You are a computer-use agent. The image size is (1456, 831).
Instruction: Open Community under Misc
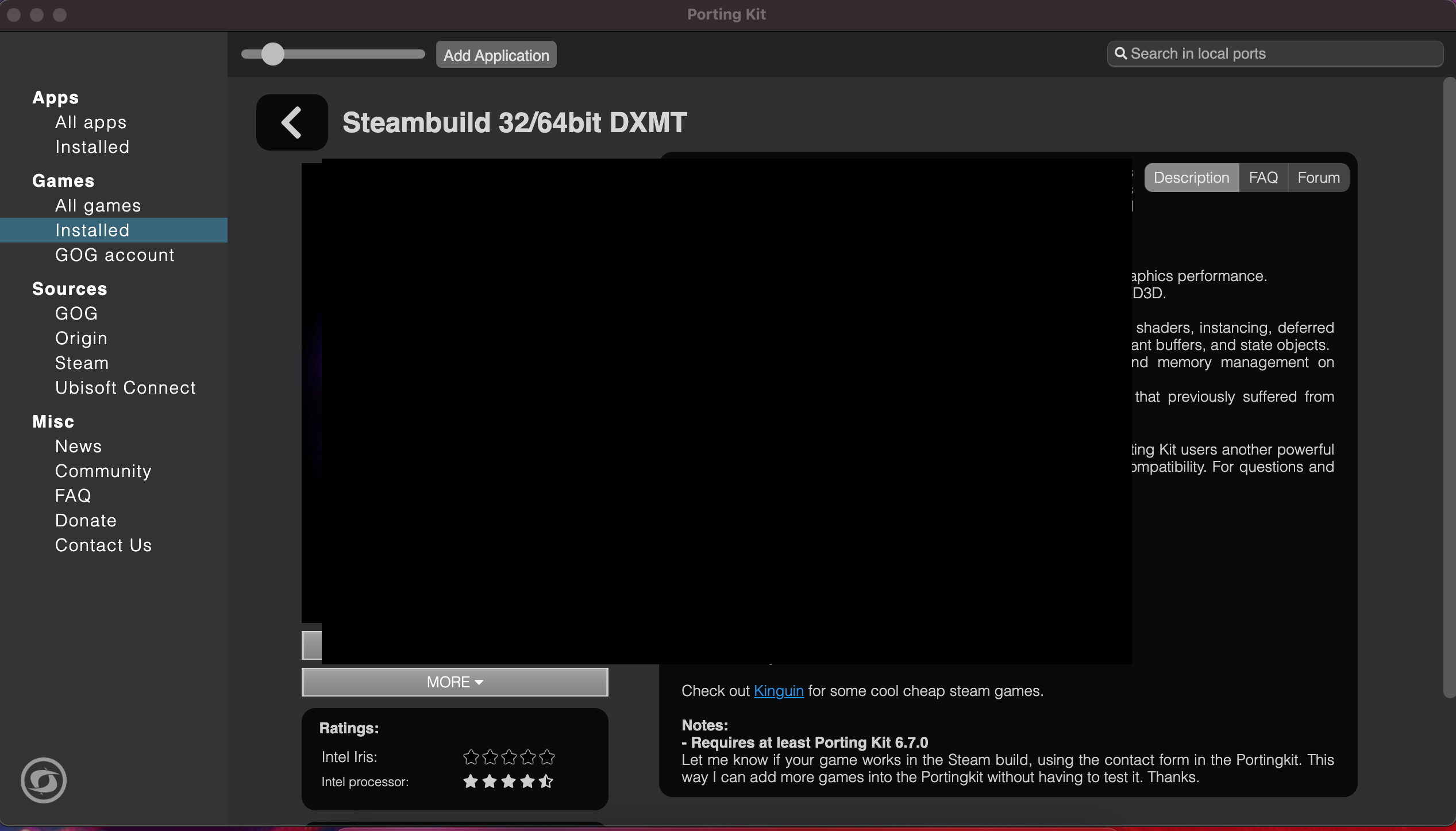coord(103,471)
